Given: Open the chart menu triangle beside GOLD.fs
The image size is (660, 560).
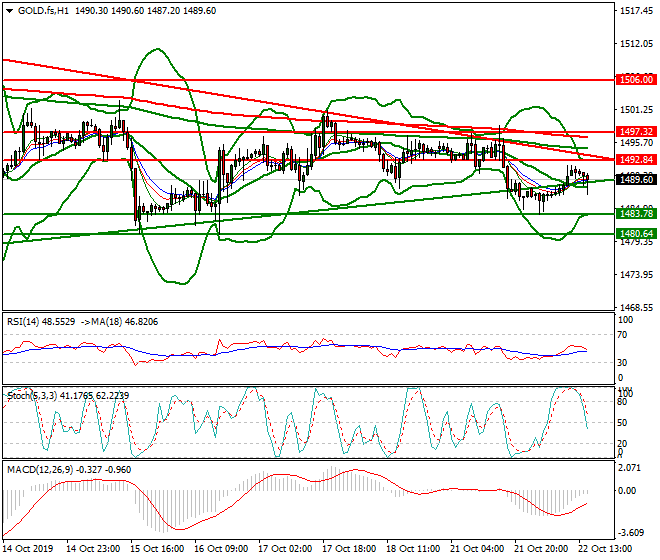Looking at the screenshot, I should (10, 11).
